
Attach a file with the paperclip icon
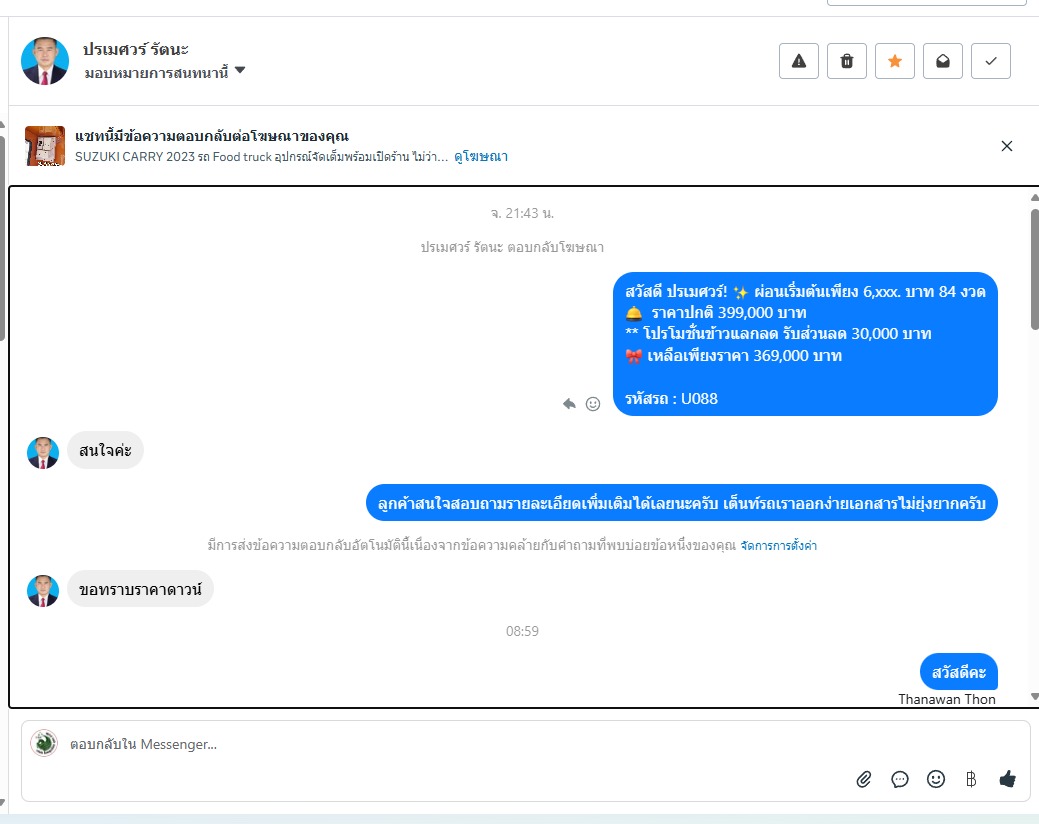(x=863, y=779)
